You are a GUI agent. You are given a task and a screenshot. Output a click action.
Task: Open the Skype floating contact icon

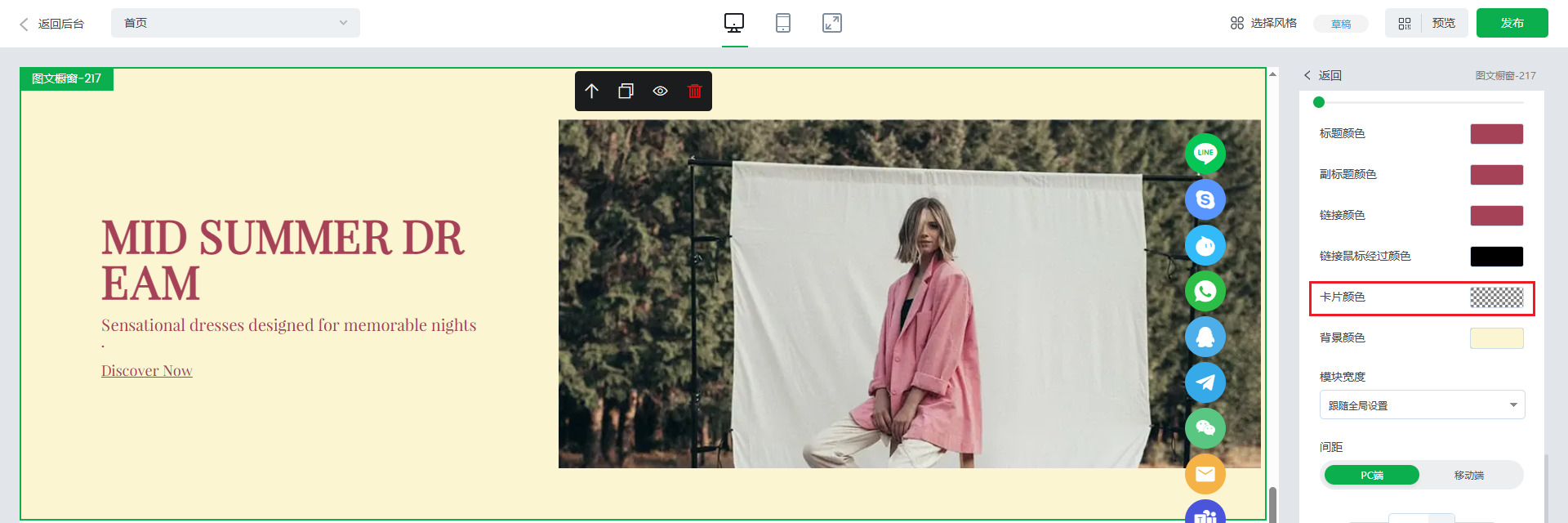click(1205, 199)
